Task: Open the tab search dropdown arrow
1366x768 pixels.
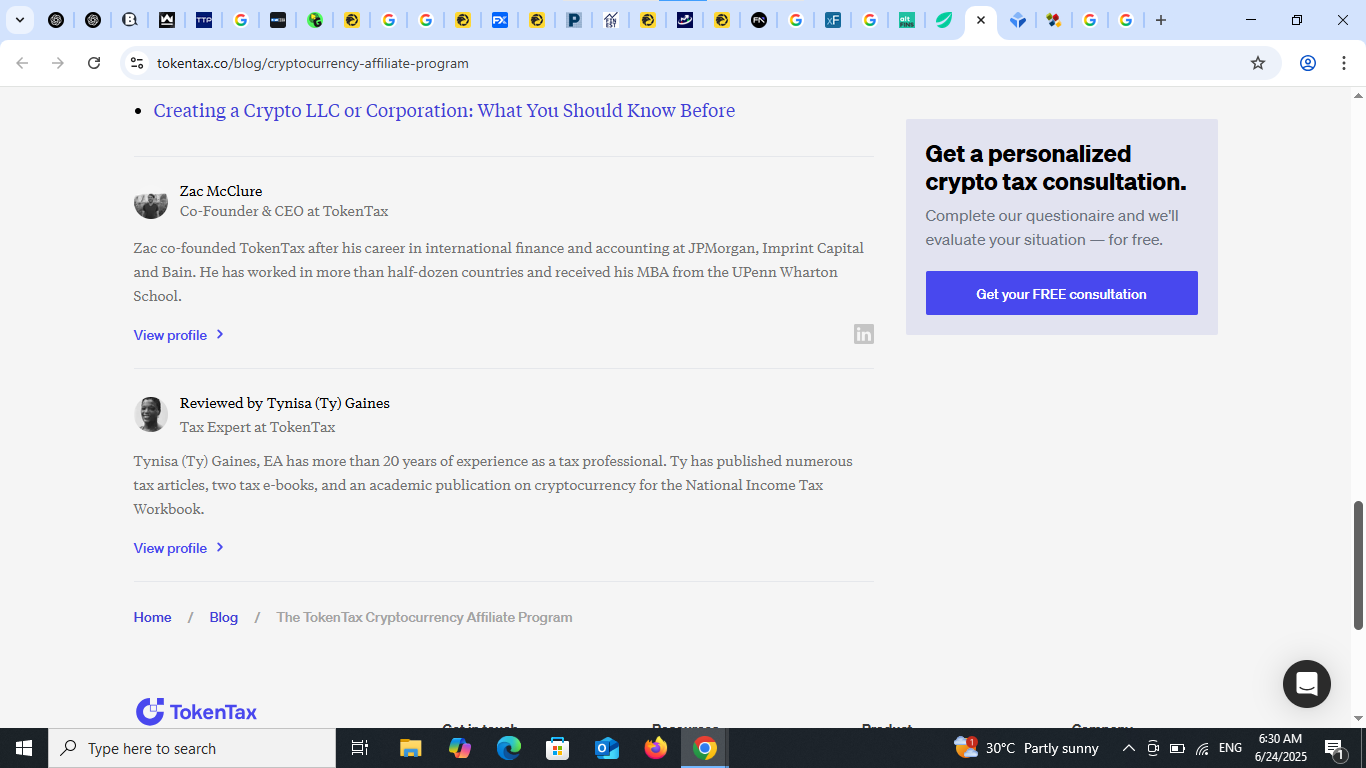Action: click(19, 20)
